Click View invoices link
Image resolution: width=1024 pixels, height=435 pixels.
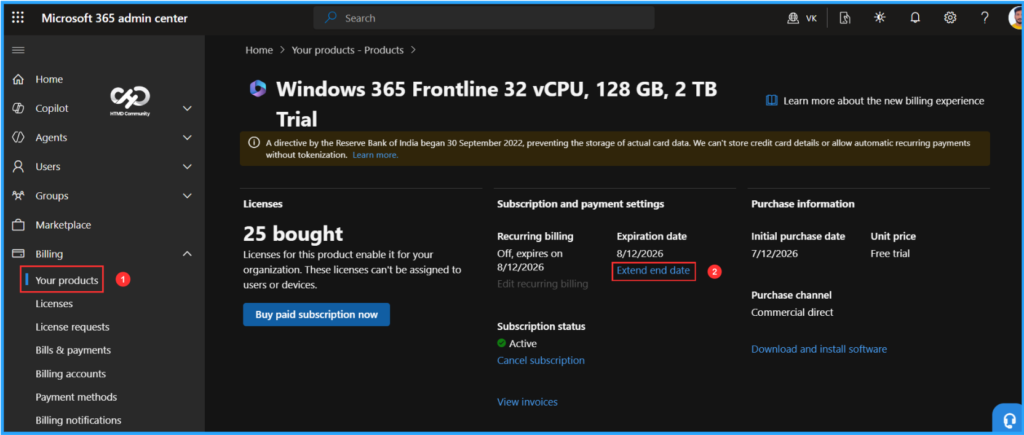click(528, 402)
